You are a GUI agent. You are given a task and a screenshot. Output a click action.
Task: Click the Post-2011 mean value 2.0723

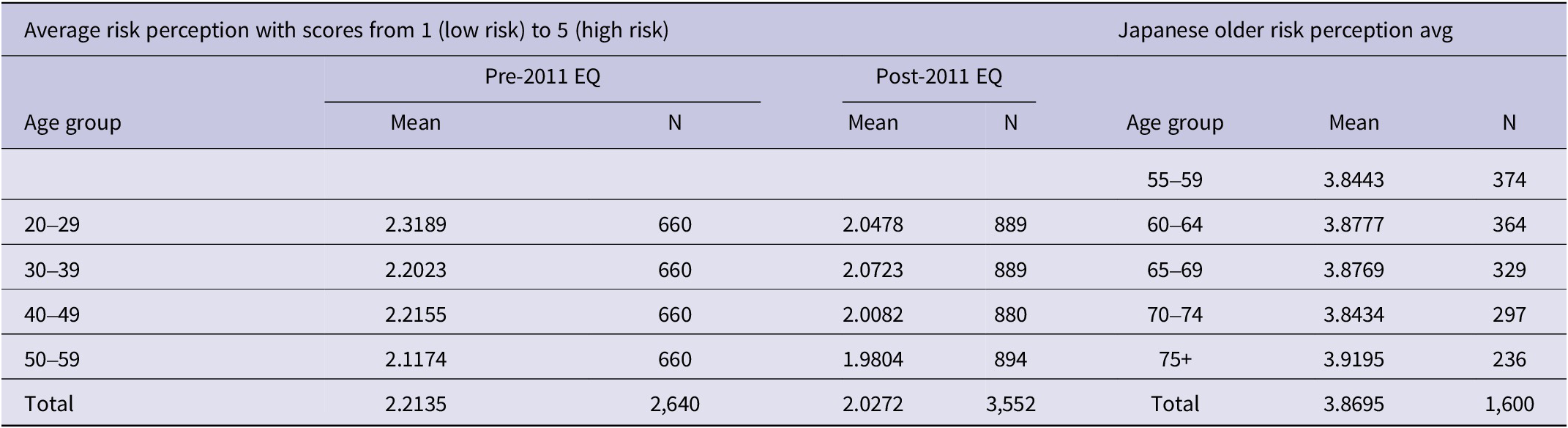pyautogui.click(x=873, y=270)
